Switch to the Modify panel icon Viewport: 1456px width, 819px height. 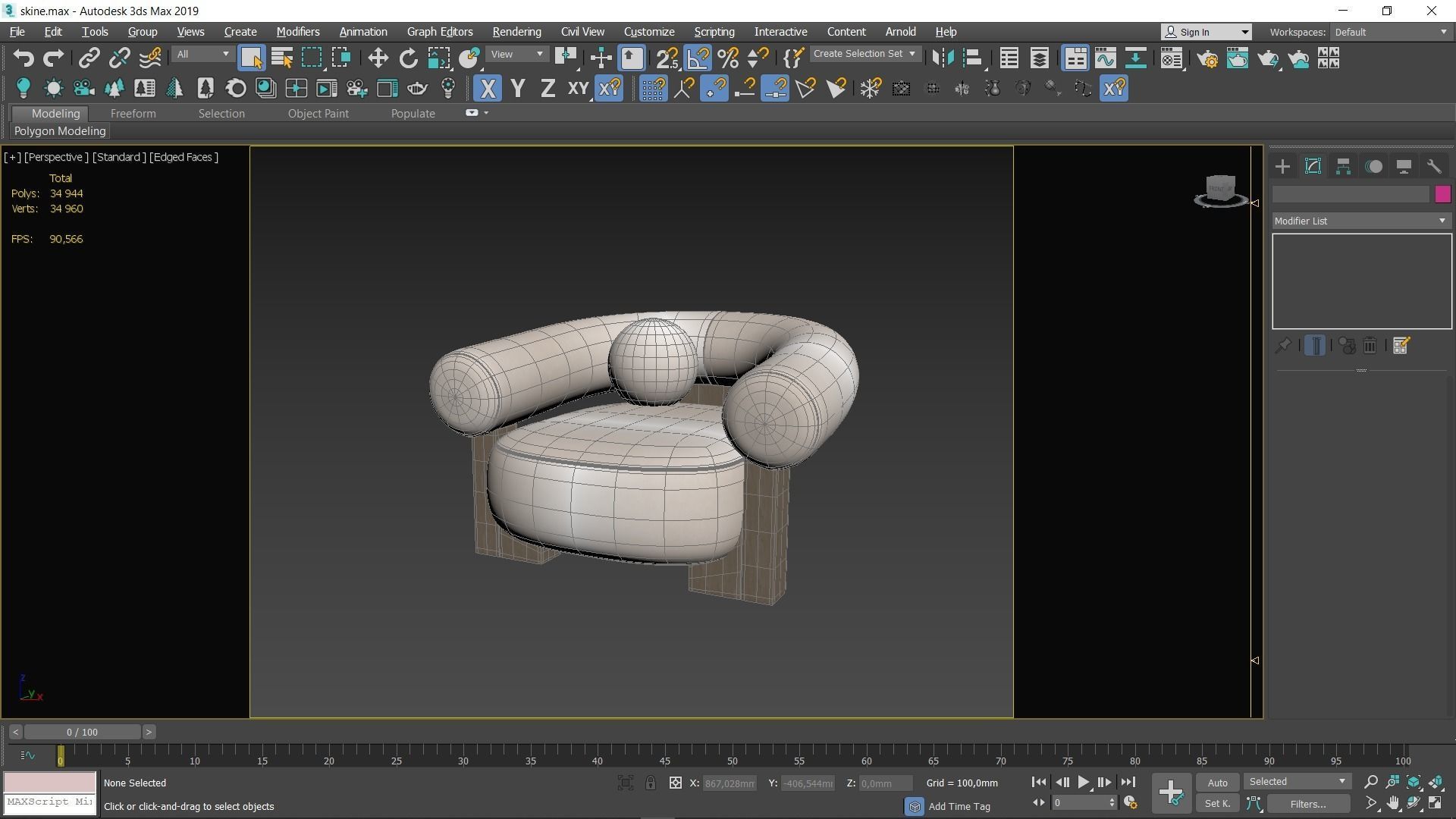[x=1313, y=167]
